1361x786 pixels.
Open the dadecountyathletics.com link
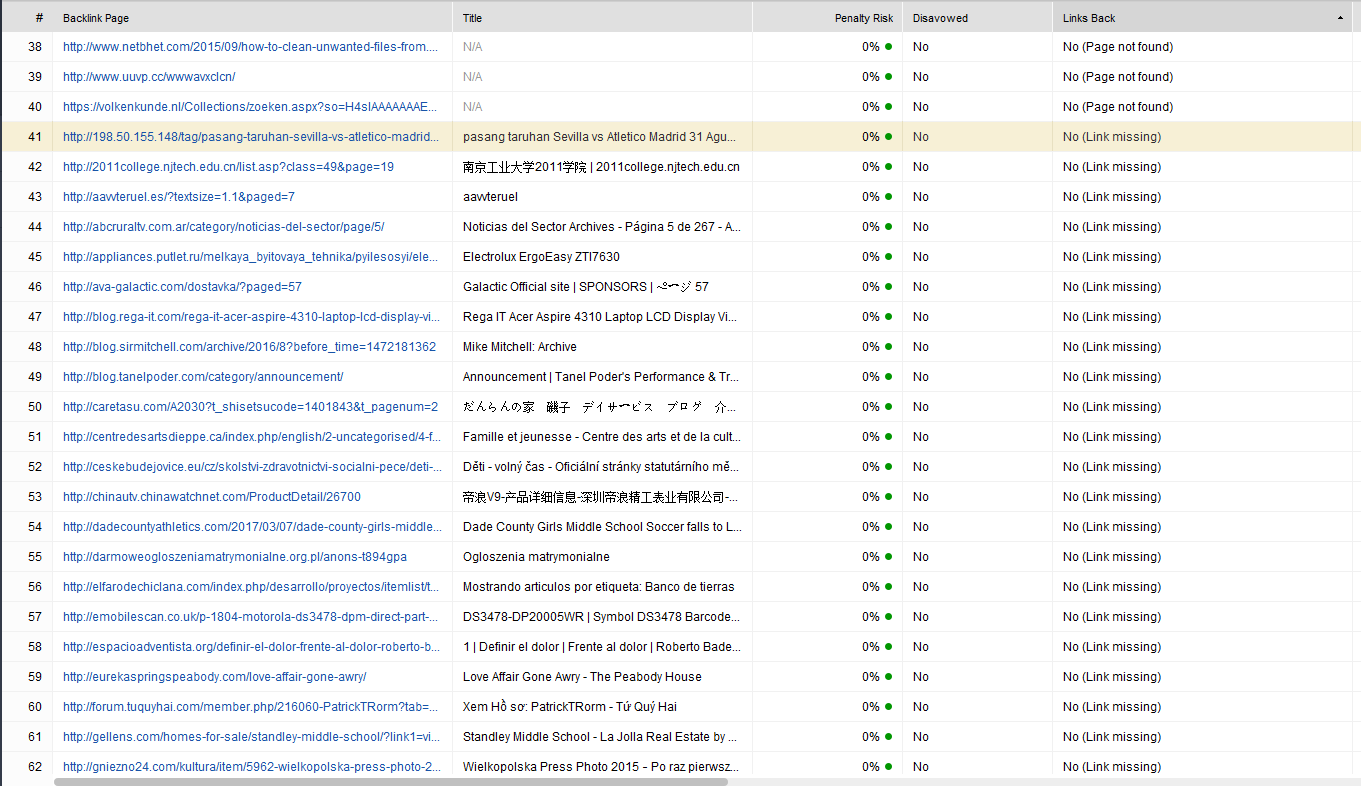pos(250,527)
